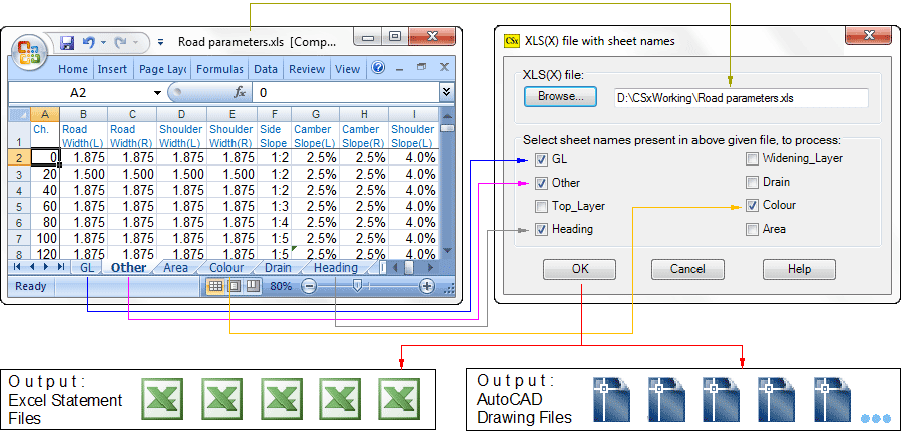Click the Browse... button
This screenshot has width=901, height=432.
(x=560, y=97)
